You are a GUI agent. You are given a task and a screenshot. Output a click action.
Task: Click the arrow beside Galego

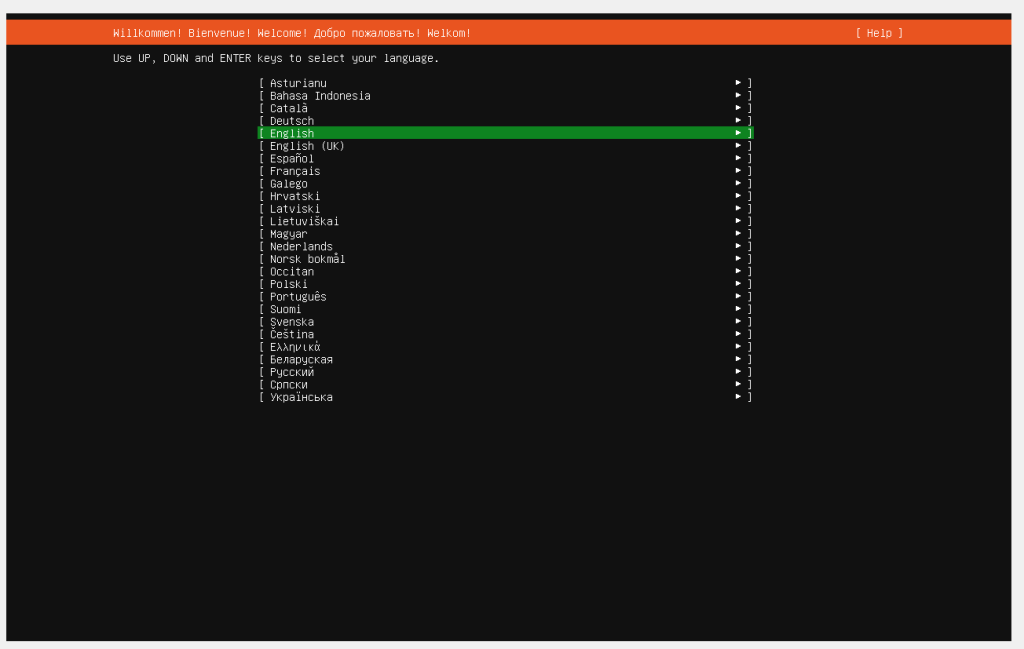739,184
